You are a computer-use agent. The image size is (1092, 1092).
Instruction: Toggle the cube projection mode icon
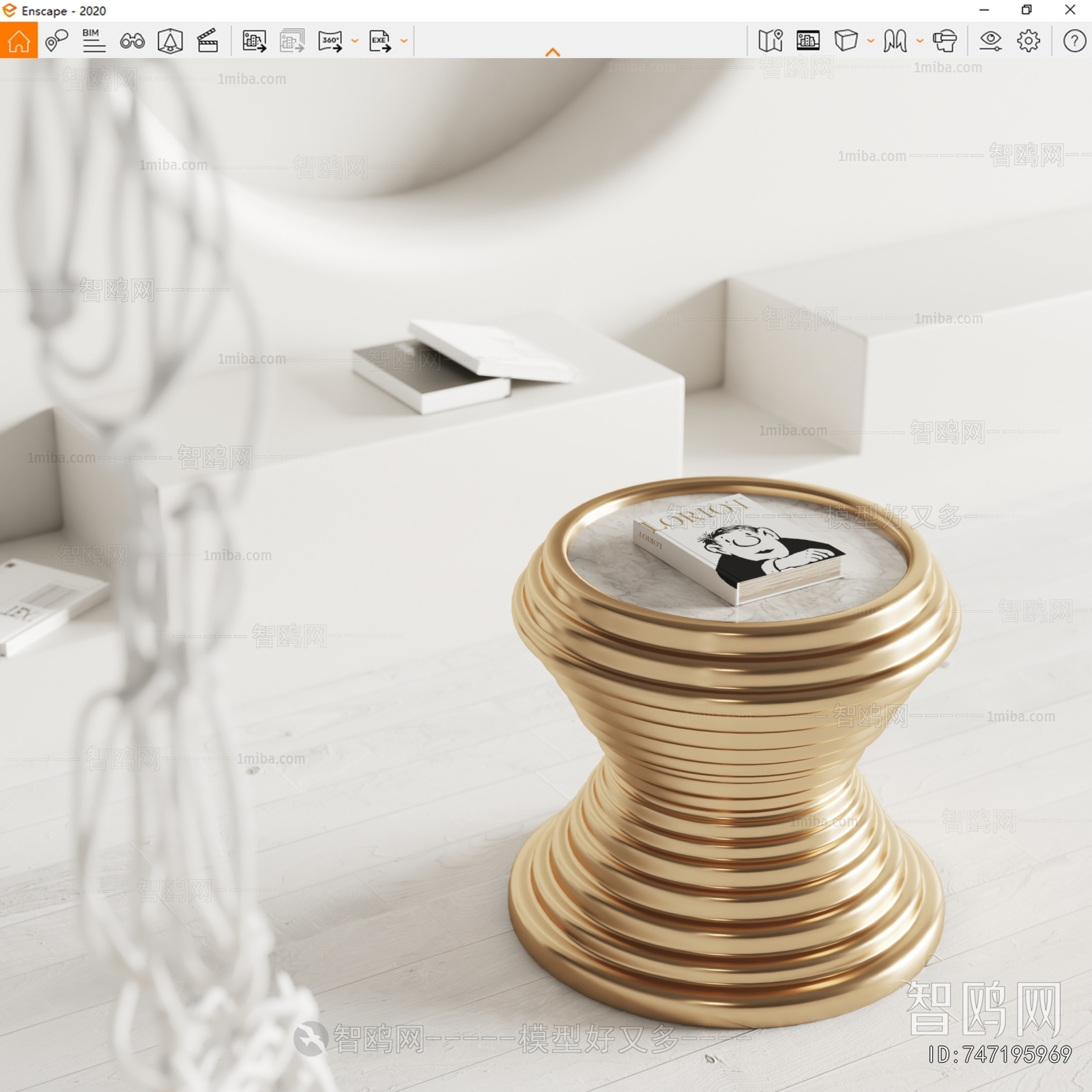click(846, 41)
